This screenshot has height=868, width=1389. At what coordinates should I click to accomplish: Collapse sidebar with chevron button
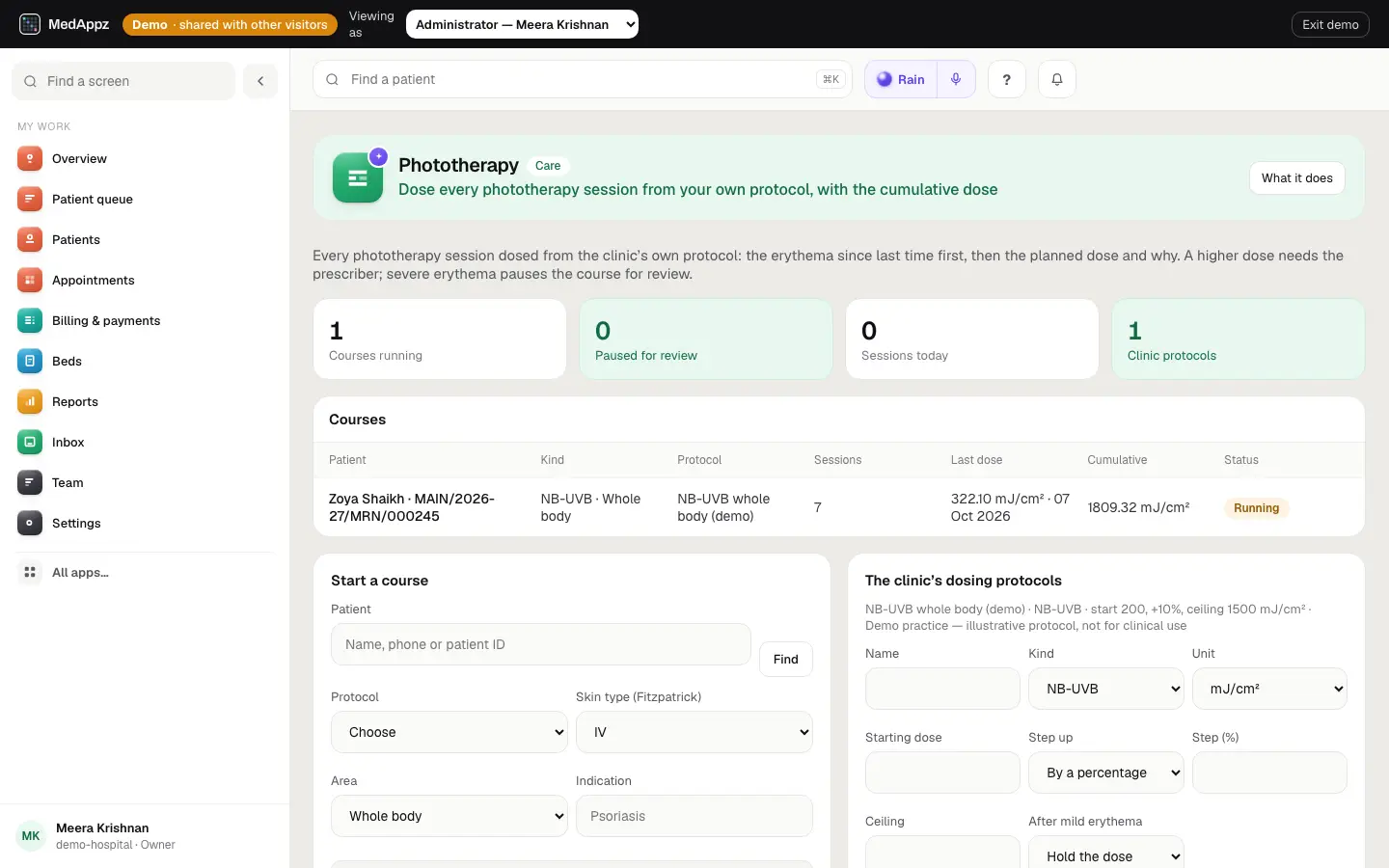[260, 81]
